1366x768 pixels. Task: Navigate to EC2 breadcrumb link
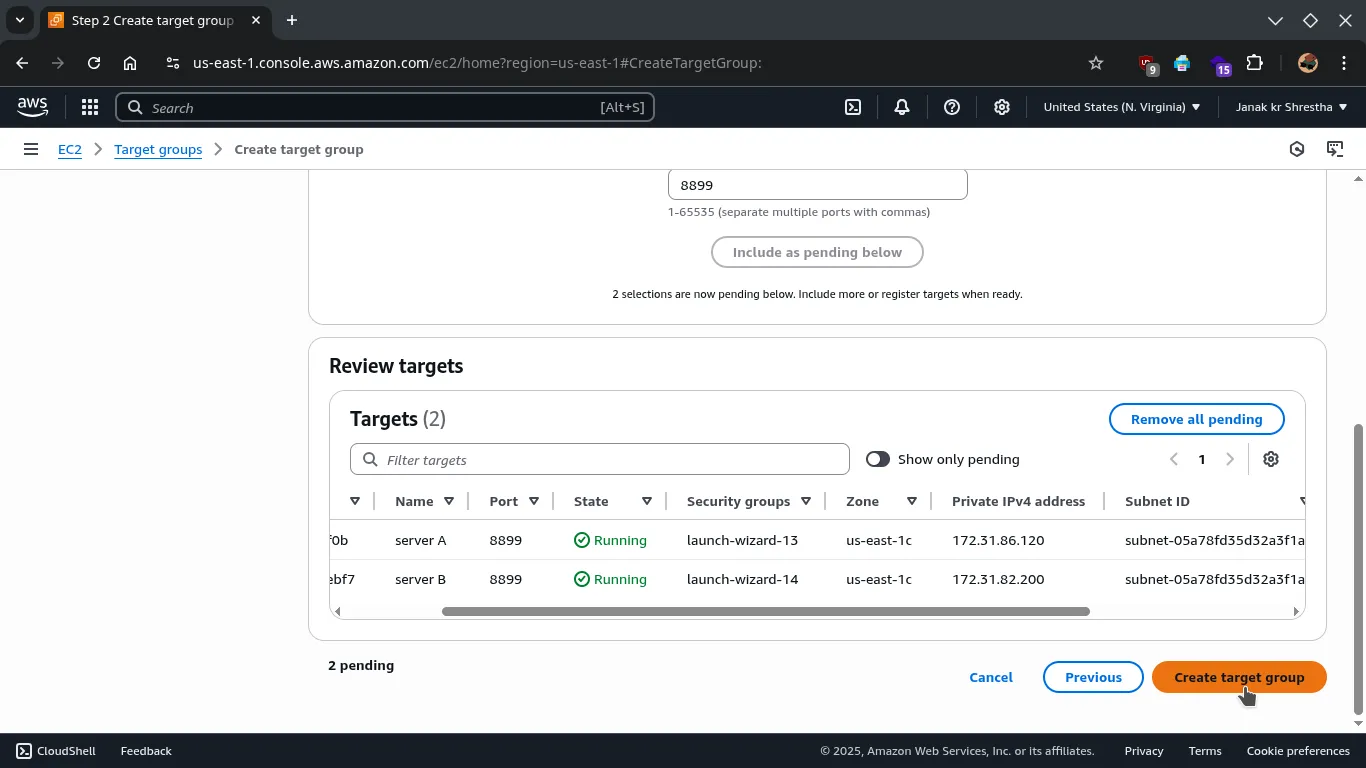click(x=69, y=149)
